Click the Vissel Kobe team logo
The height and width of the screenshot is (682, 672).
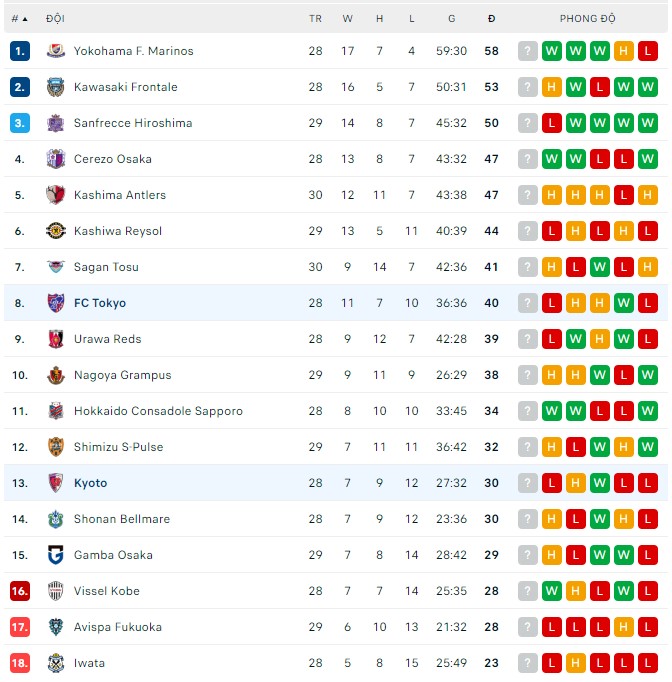click(56, 591)
